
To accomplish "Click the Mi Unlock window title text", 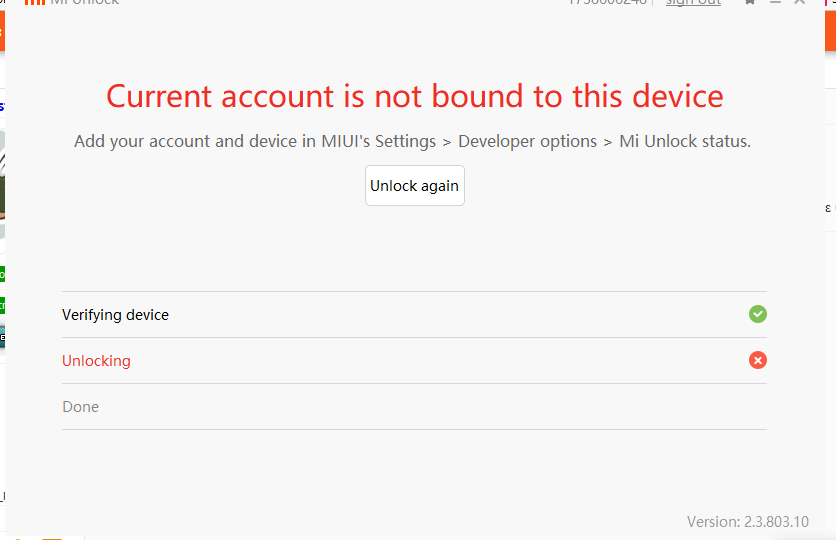I will (x=85, y=3).
